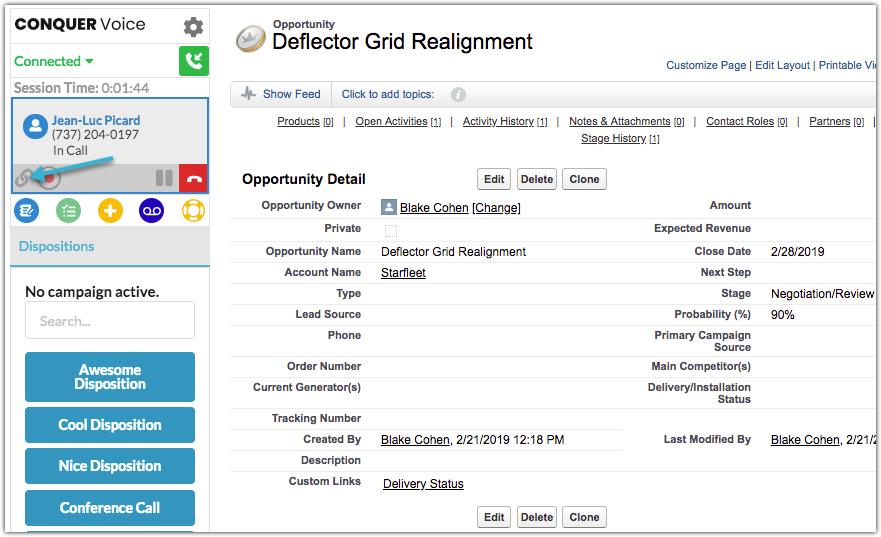The image size is (881, 537).
Task: Hang up the call with red button
Action: click(194, 179)
